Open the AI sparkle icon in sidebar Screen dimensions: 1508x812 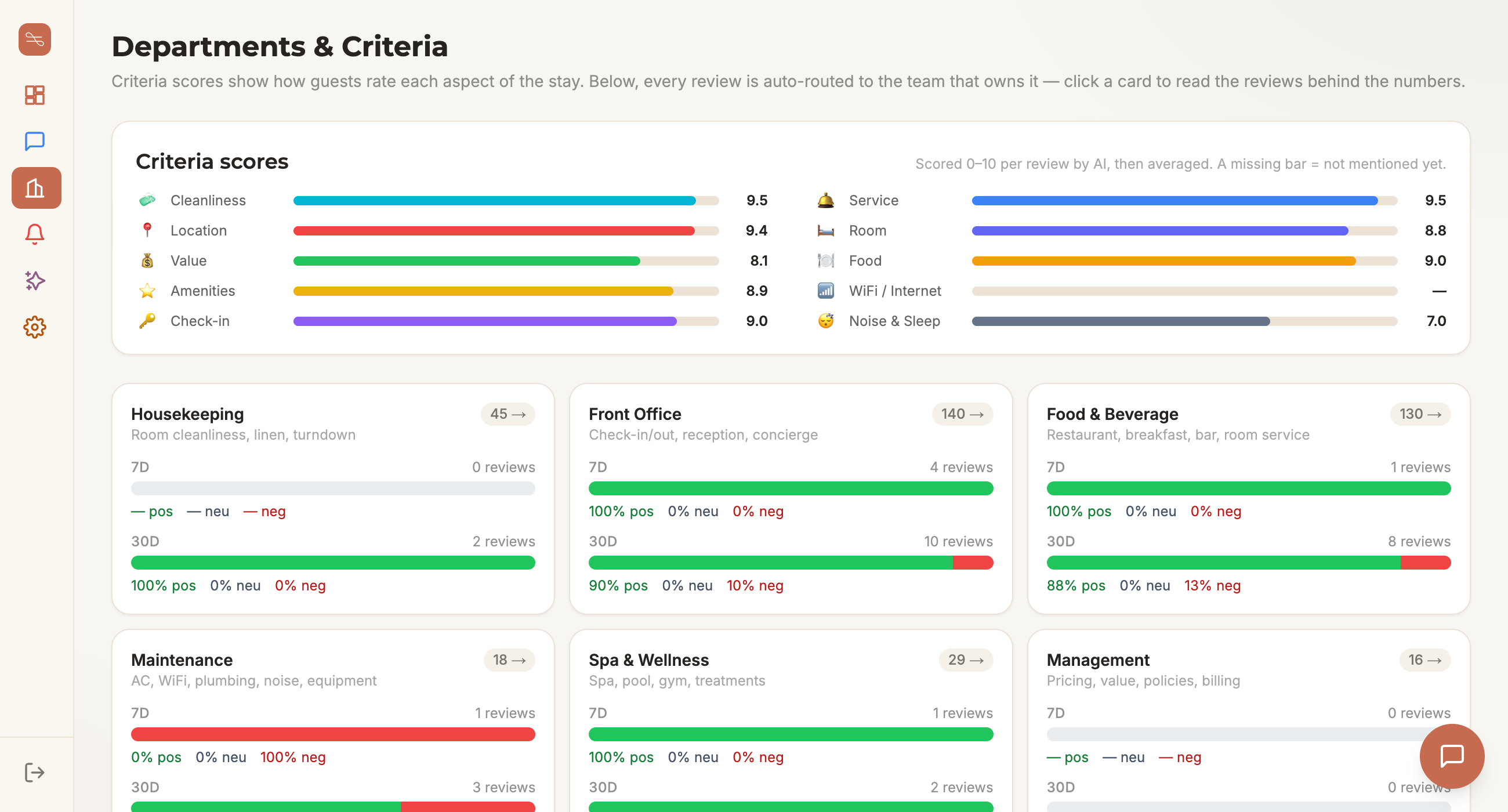(35, 280)
